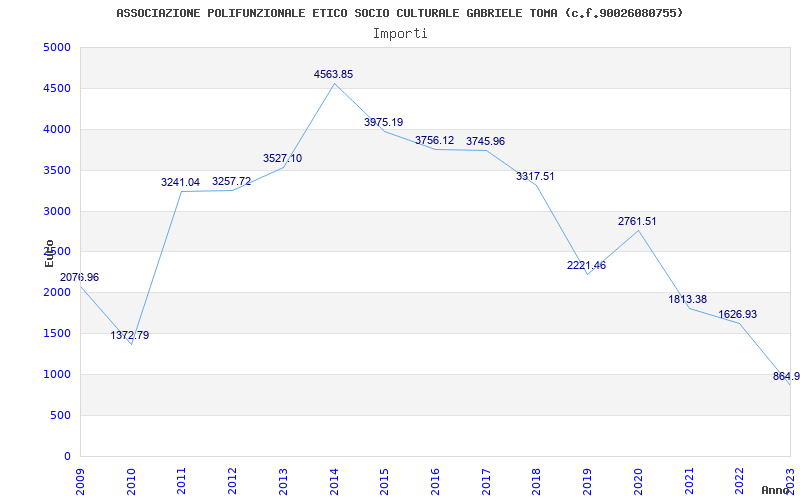Click the Anno axis title
The height and width of the screenshot is (500, 800).
(776, 490)
